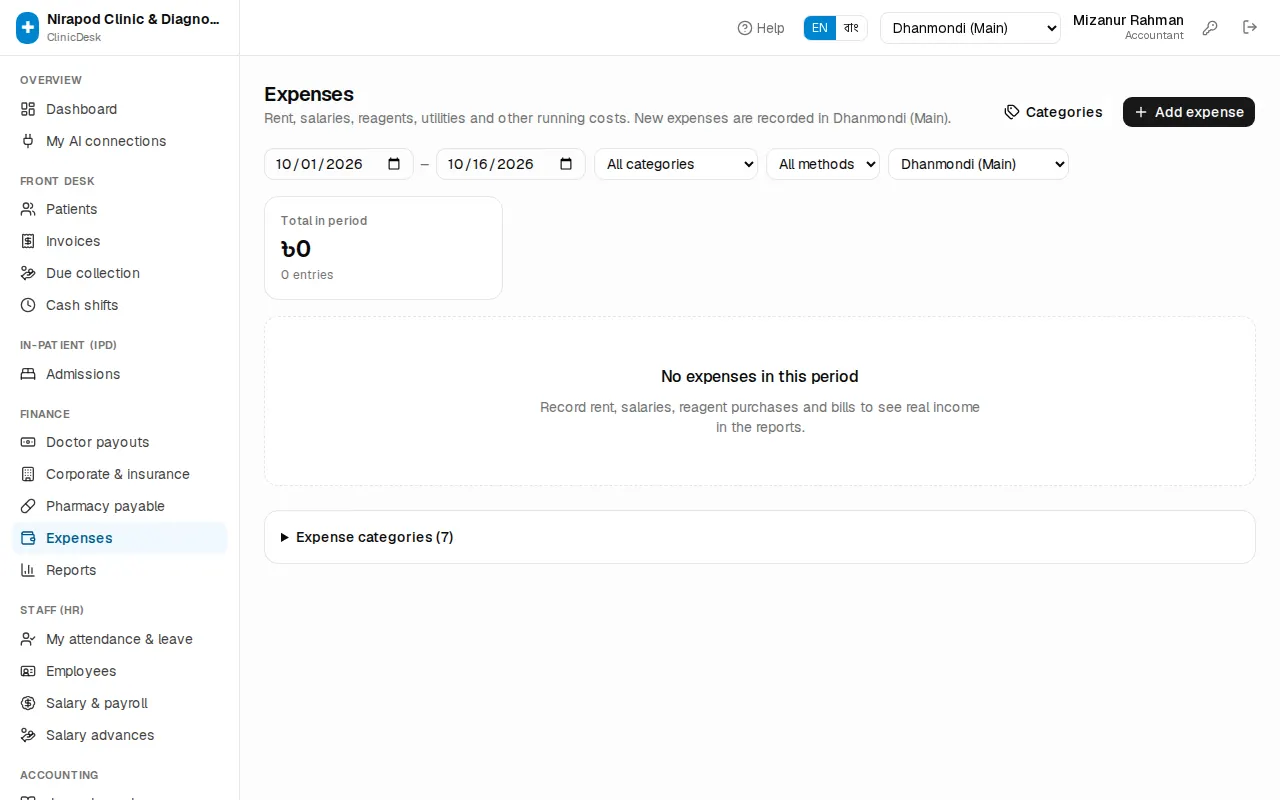Click the plug icon for My AI connections
This screenshot has height=800, width=1280.
click(28, 141)
